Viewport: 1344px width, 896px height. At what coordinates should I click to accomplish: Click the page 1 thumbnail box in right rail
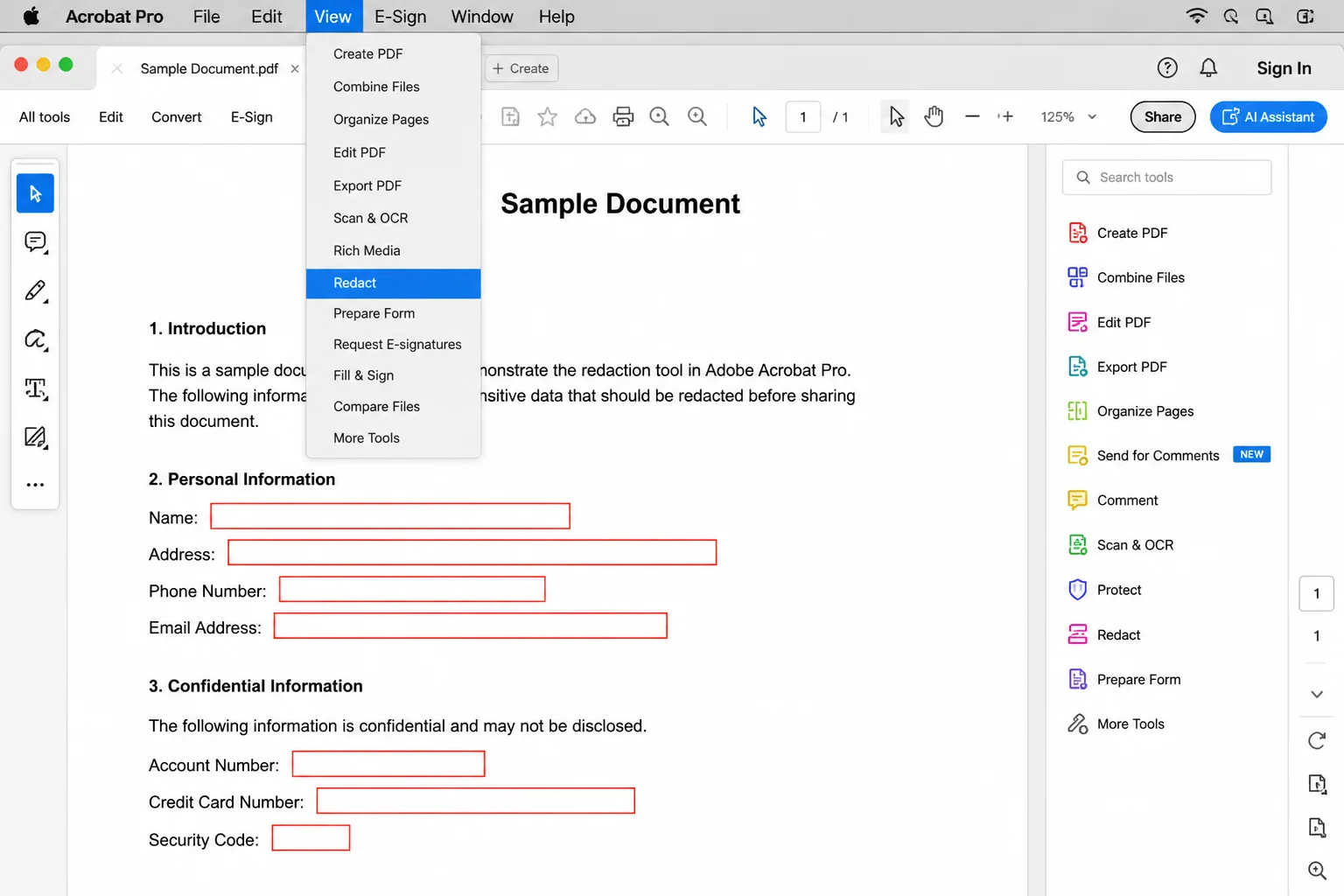pos(1317,593)
